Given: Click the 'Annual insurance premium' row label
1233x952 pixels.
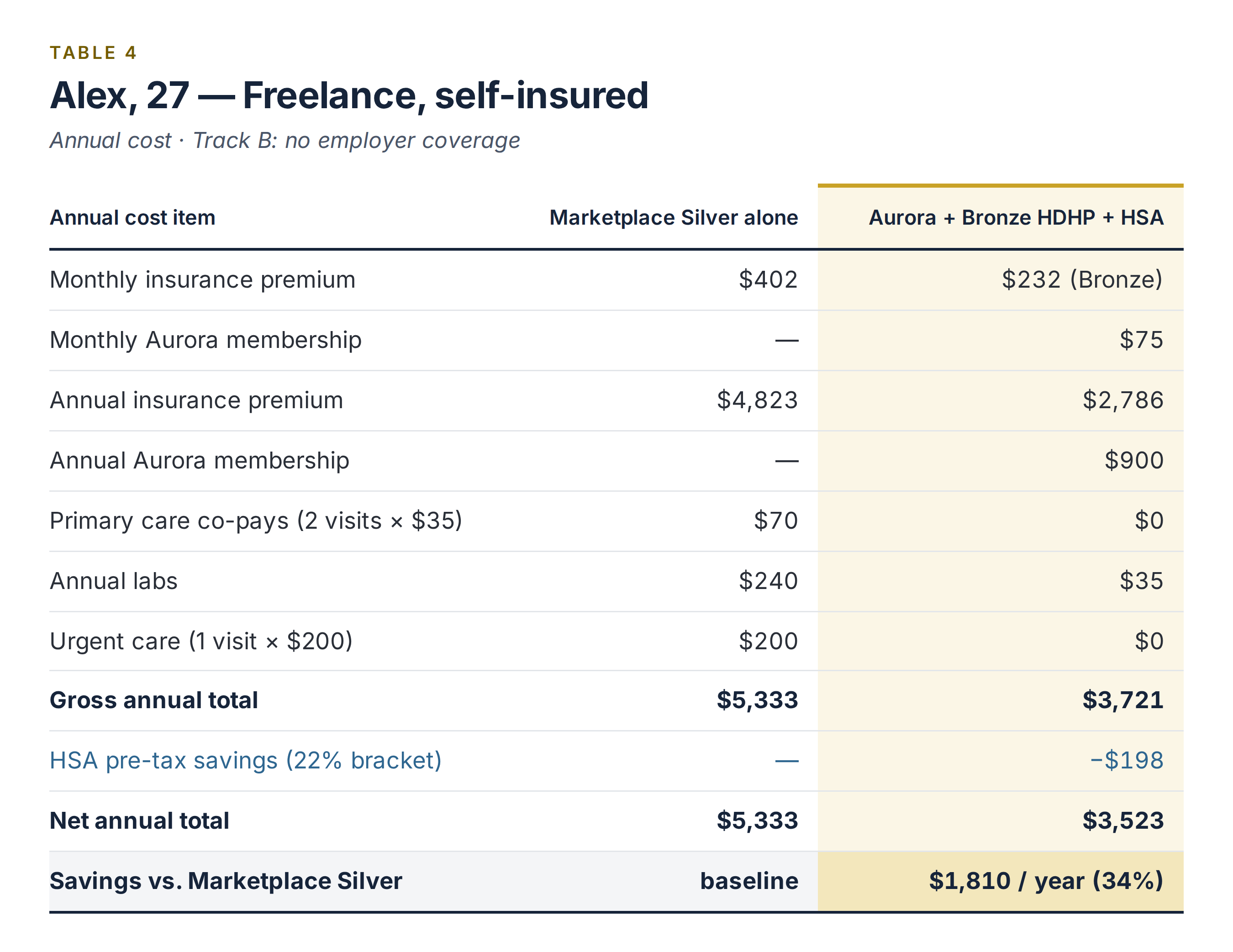Looking at the screenshot, I should tap(196, 401).
